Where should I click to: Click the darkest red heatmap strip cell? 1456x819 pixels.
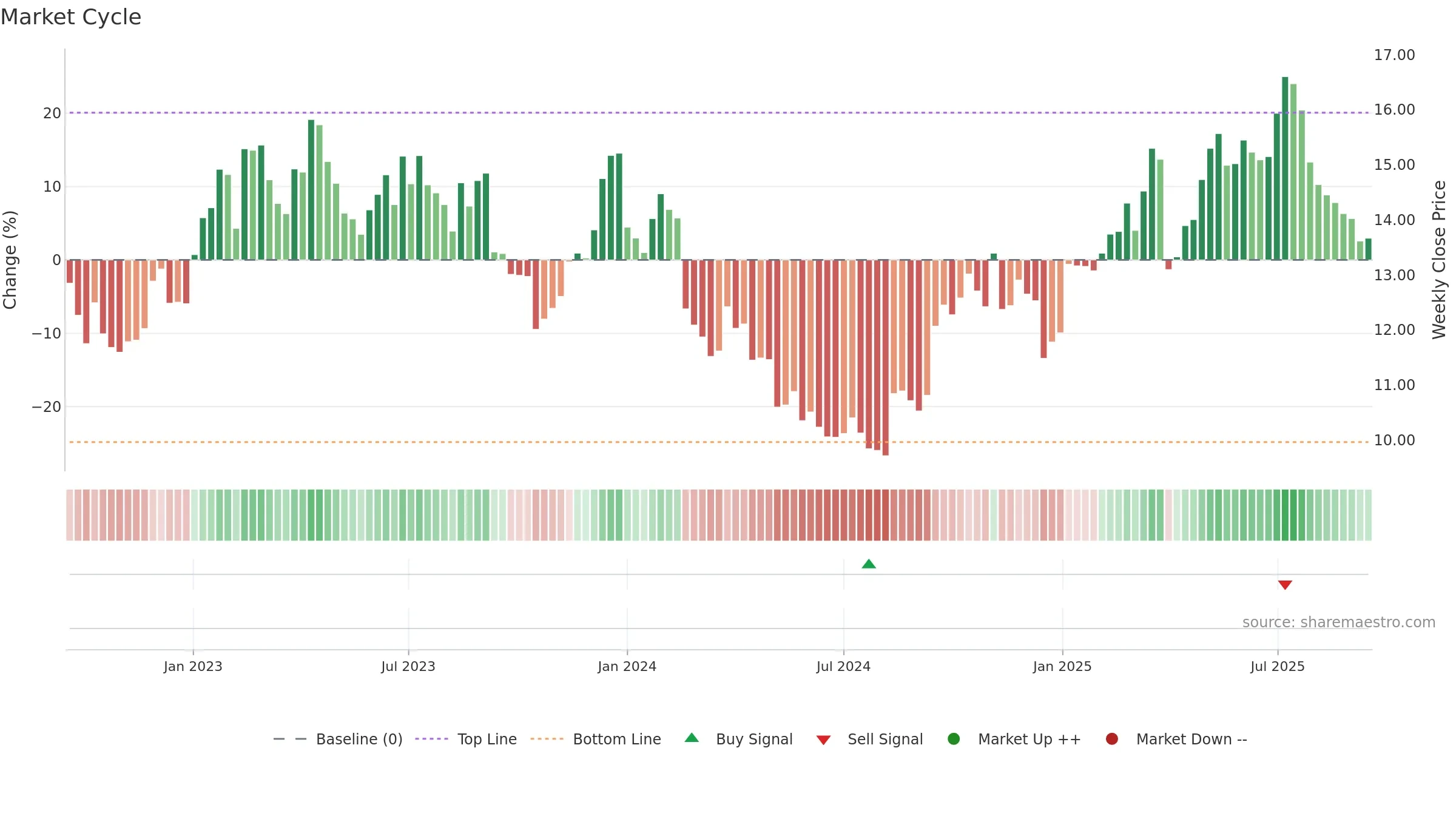click(886, 514)
